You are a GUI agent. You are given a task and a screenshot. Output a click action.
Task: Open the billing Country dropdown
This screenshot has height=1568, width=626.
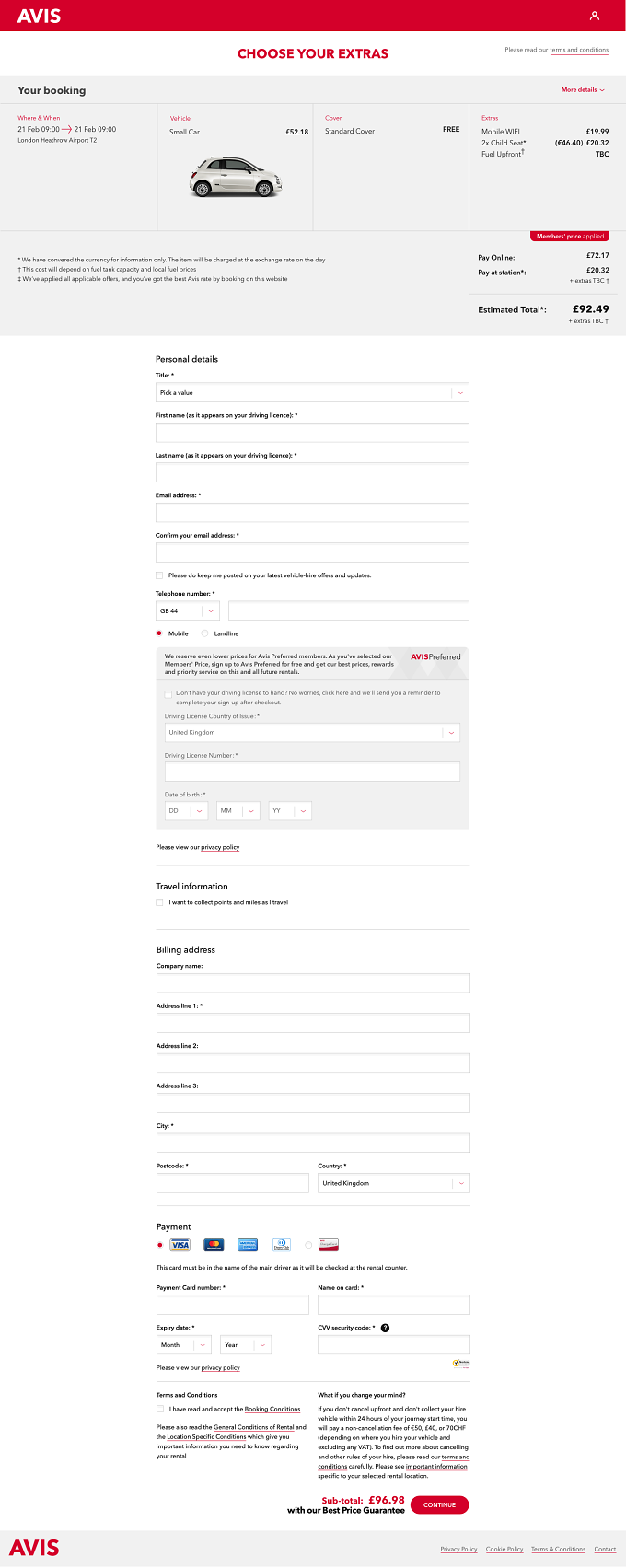394,1183
